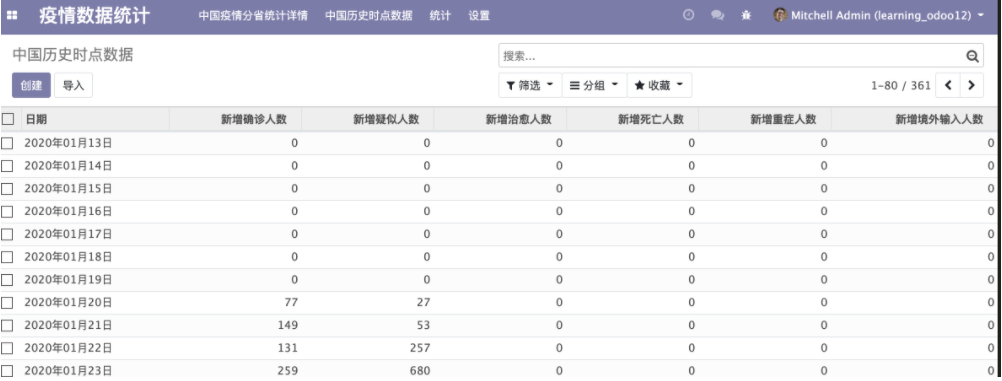Go to next page arrow

point(971,85)
